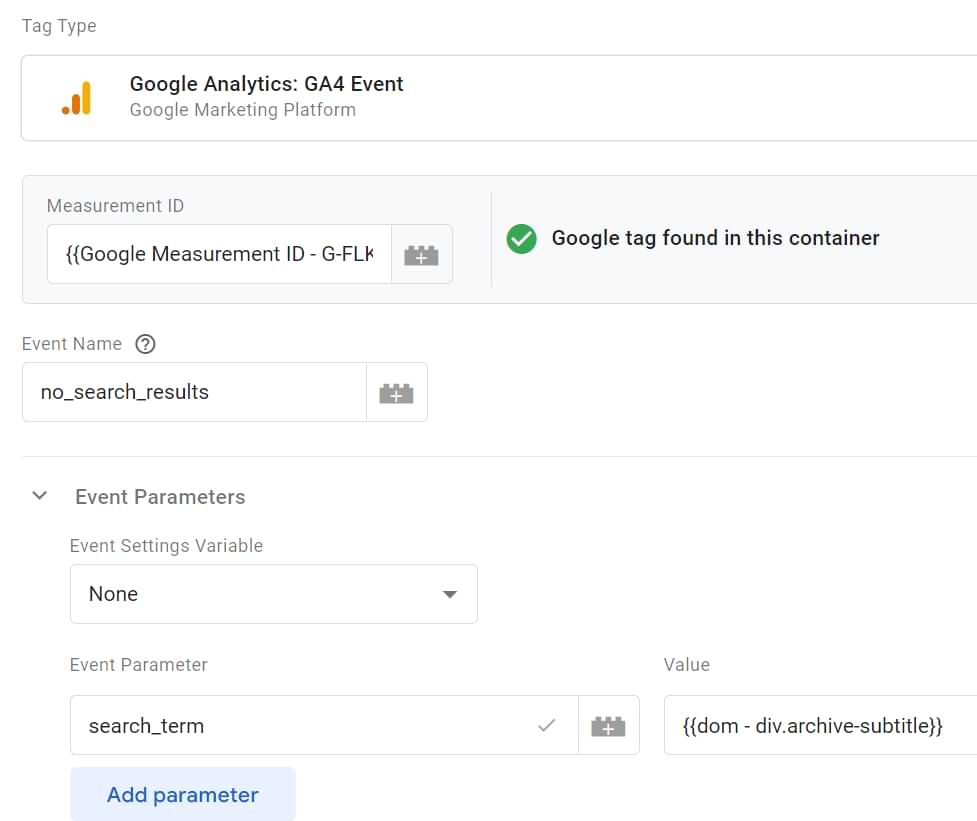Screen dimensions: 977x821
Task: Click the no_search_results event name field
Action: point(194,392)
